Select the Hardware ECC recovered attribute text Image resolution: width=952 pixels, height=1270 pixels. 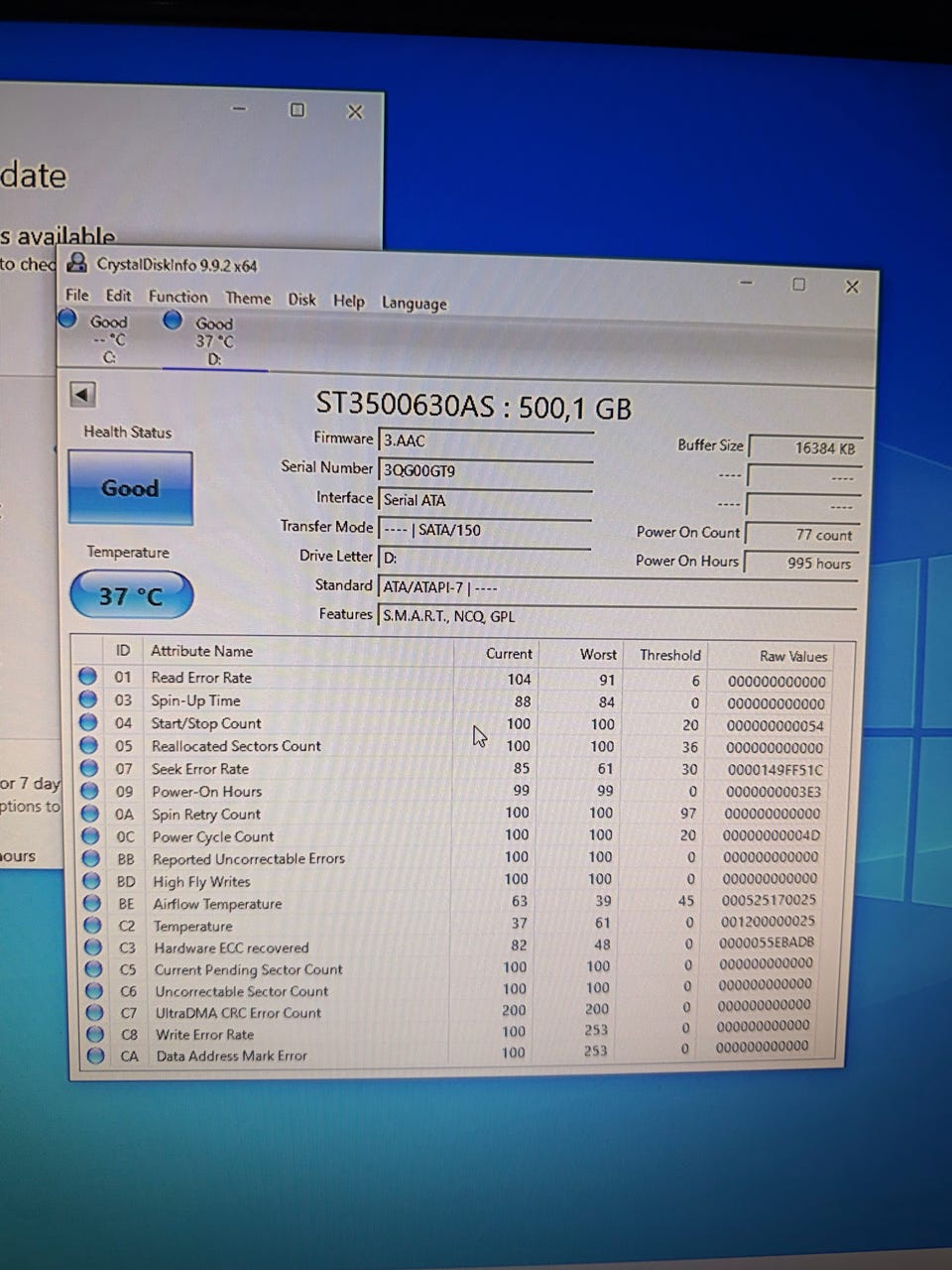pyautogui.click(x=231, y=948)
